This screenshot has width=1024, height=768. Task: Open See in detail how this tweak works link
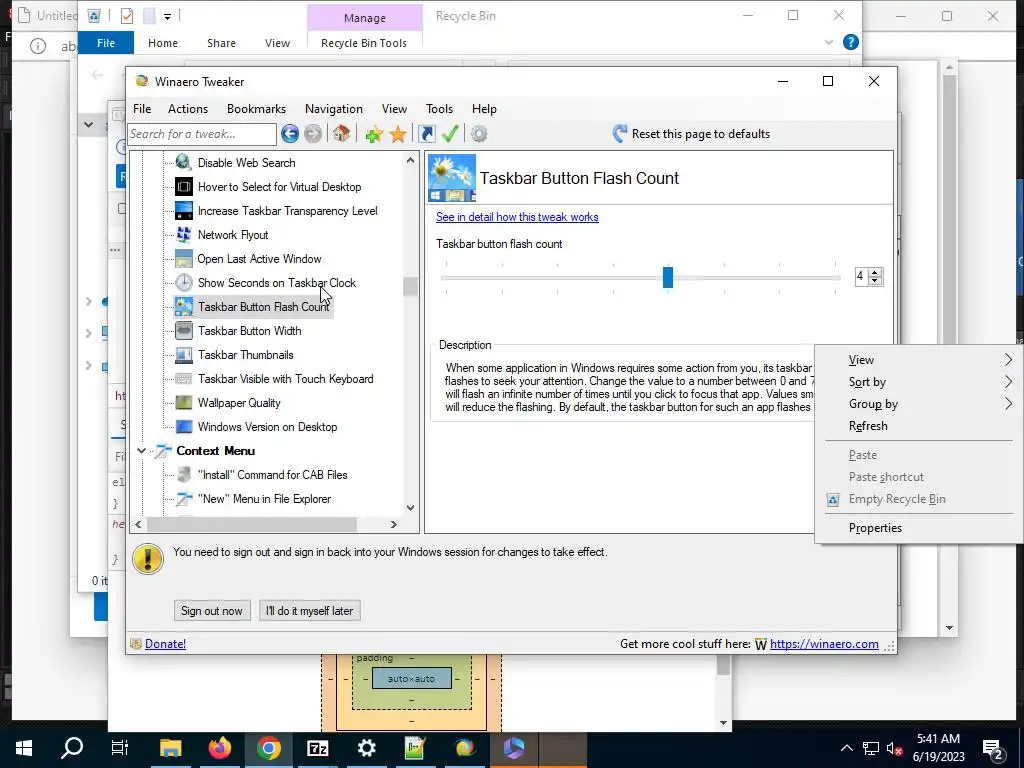pos(517,217)
